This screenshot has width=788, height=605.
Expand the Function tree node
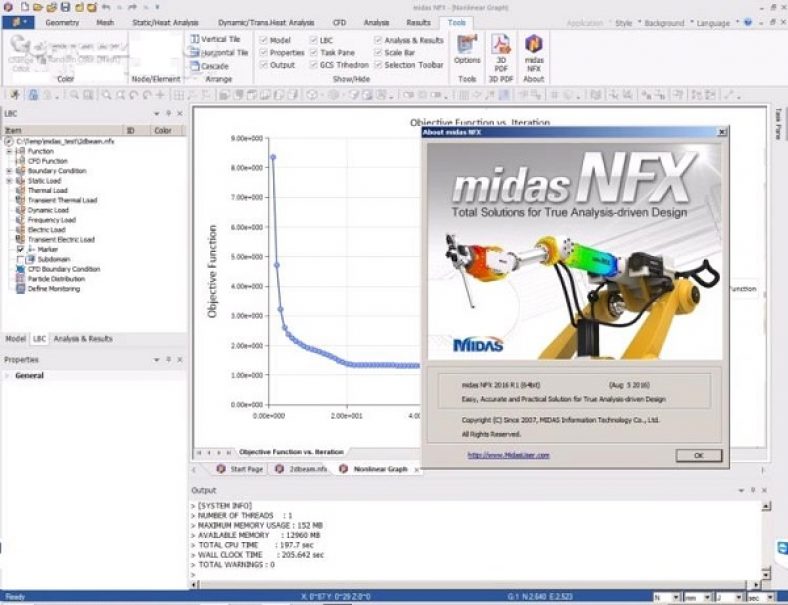(9, 151)
